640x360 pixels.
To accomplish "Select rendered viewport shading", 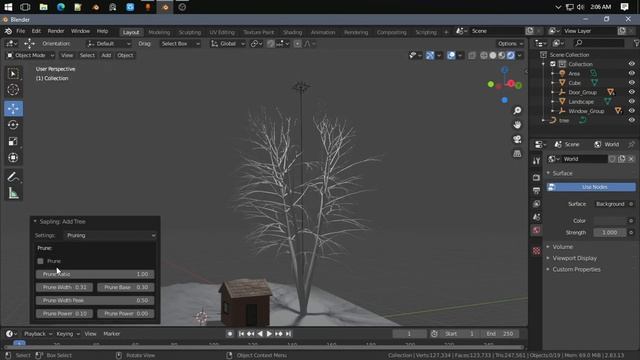I will click(511, 56).
